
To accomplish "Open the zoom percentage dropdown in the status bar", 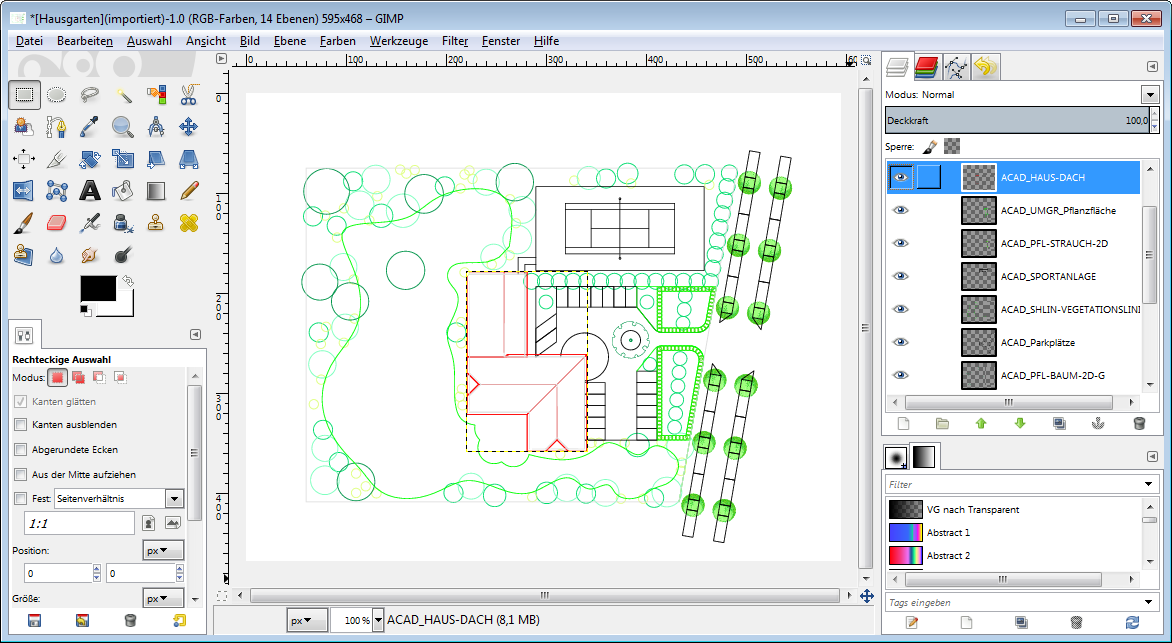I will tap(378, 620).
